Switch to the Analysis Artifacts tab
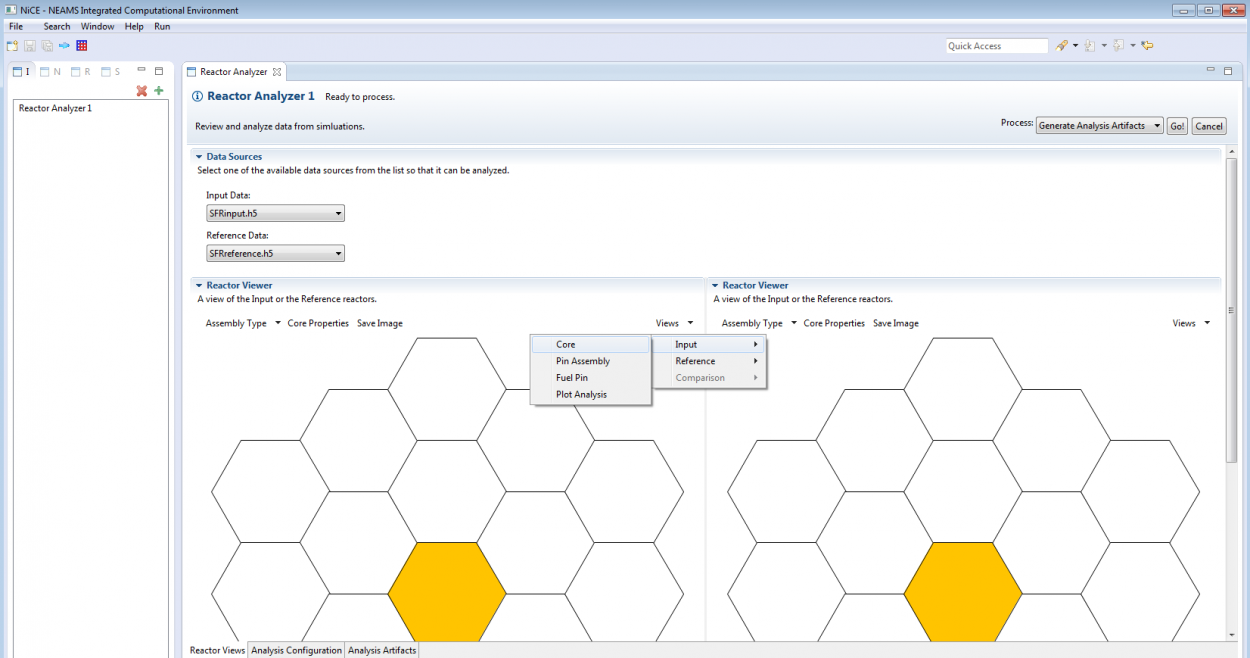The height and width of the screenshot is (658, 1250). [x=382, y=650]
